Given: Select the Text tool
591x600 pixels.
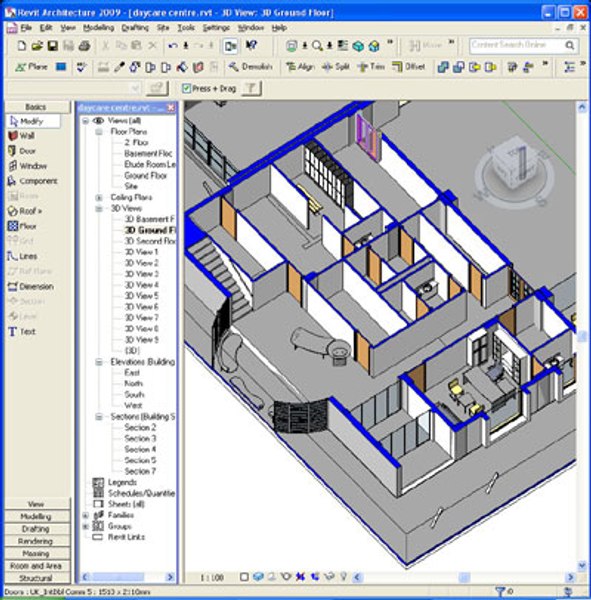Looking at the screenshot, I should pos(22,332).
